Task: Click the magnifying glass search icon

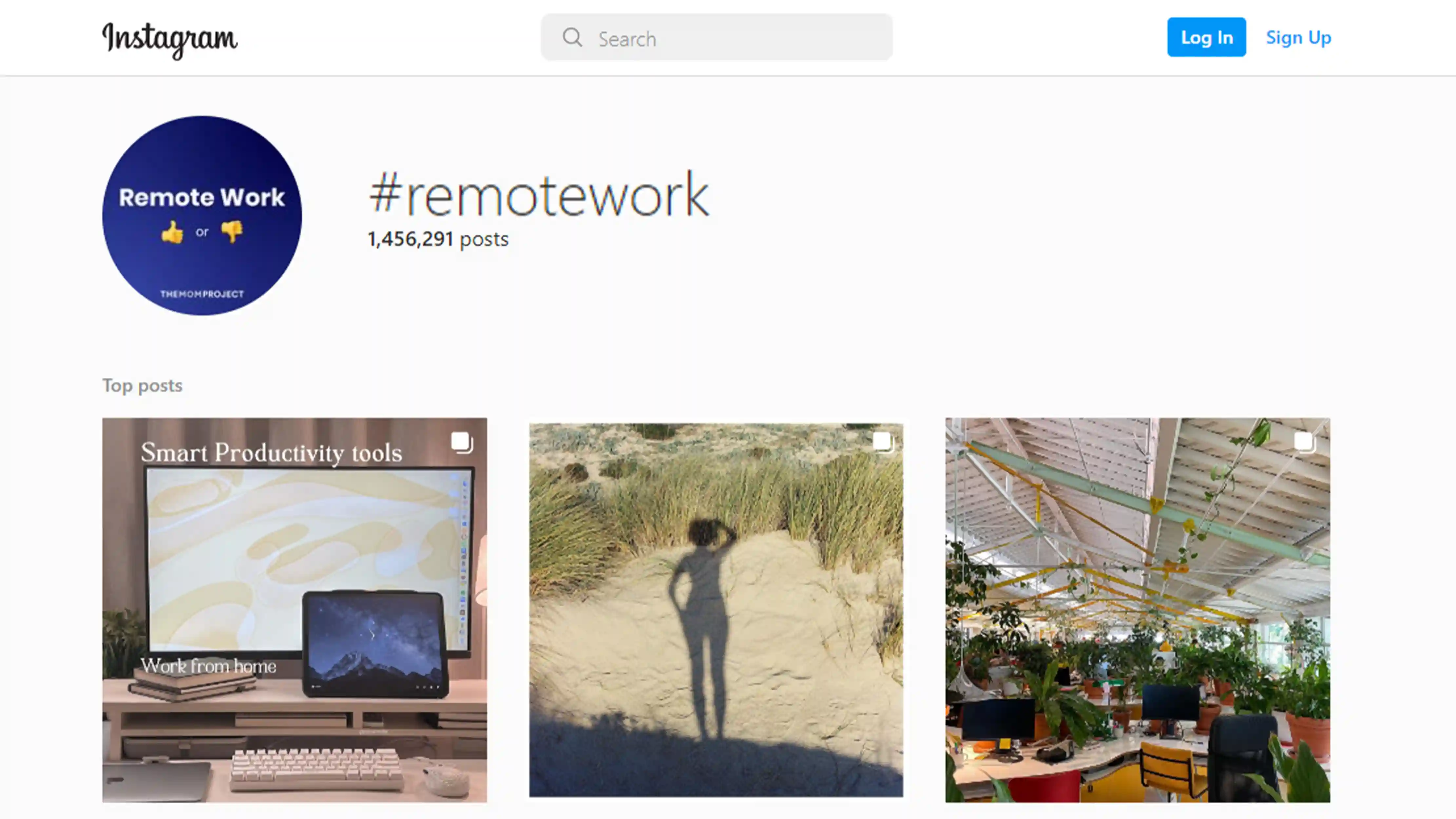Action: 572,37
